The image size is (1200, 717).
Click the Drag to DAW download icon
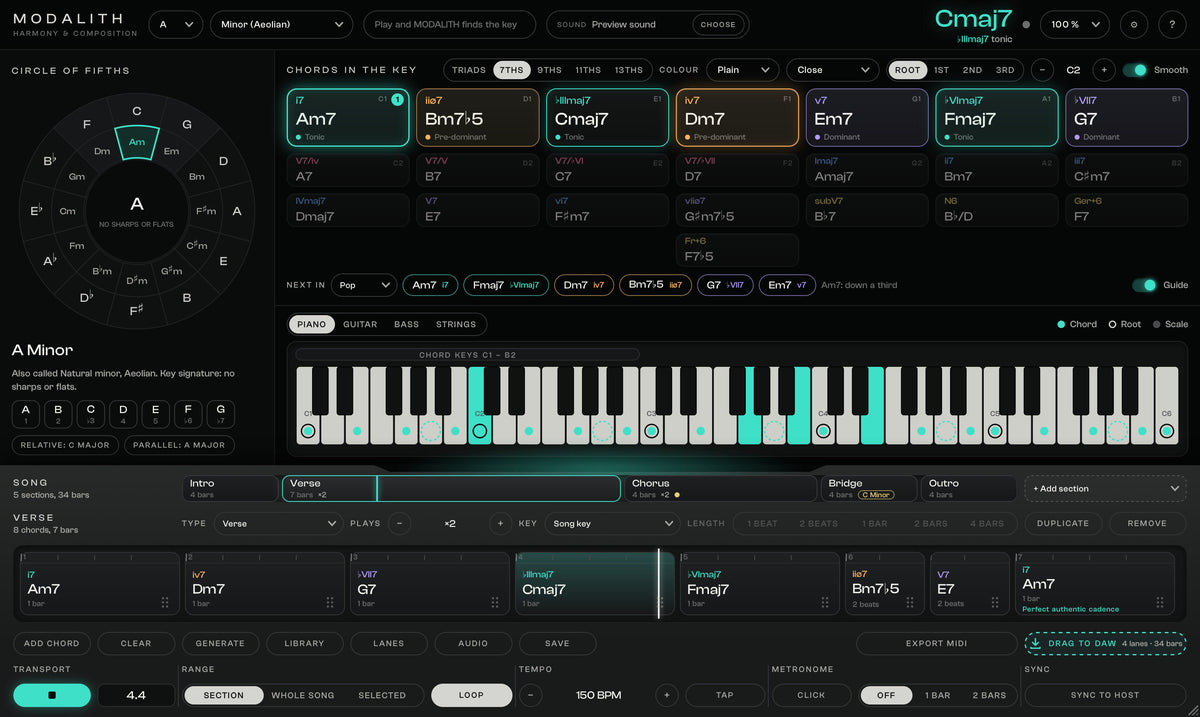(x=1035, y=643)
